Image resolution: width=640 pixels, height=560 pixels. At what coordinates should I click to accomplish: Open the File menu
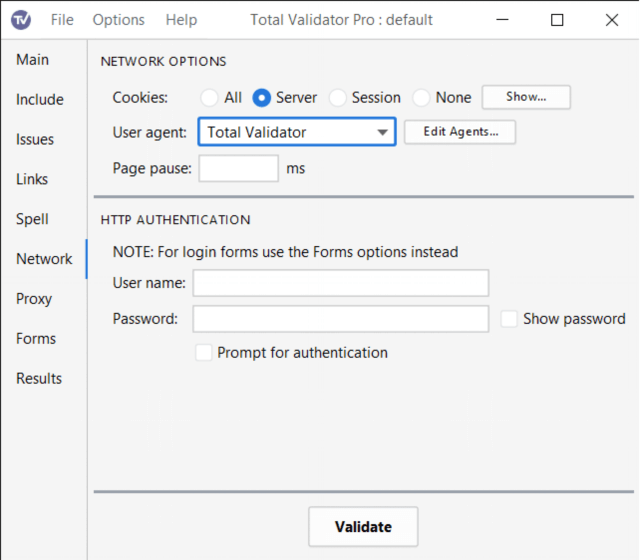tap(62, 20)
